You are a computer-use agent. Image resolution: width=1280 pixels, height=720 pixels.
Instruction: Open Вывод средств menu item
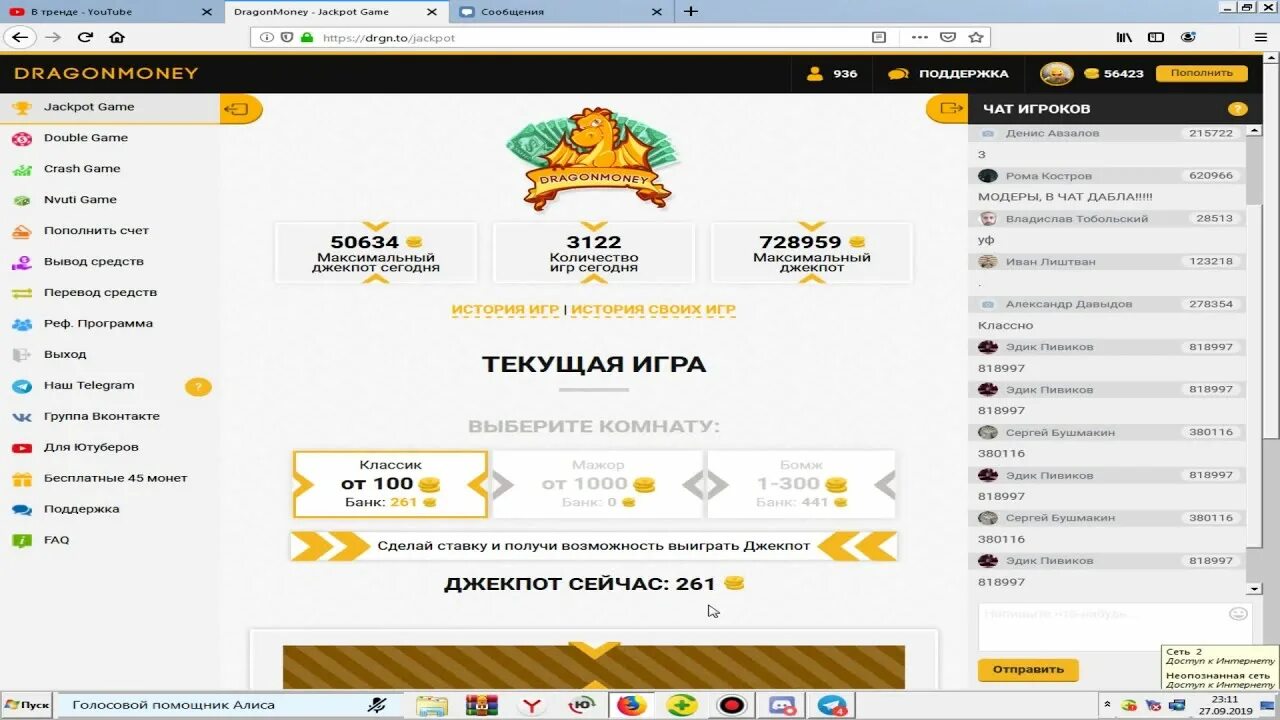94,262
